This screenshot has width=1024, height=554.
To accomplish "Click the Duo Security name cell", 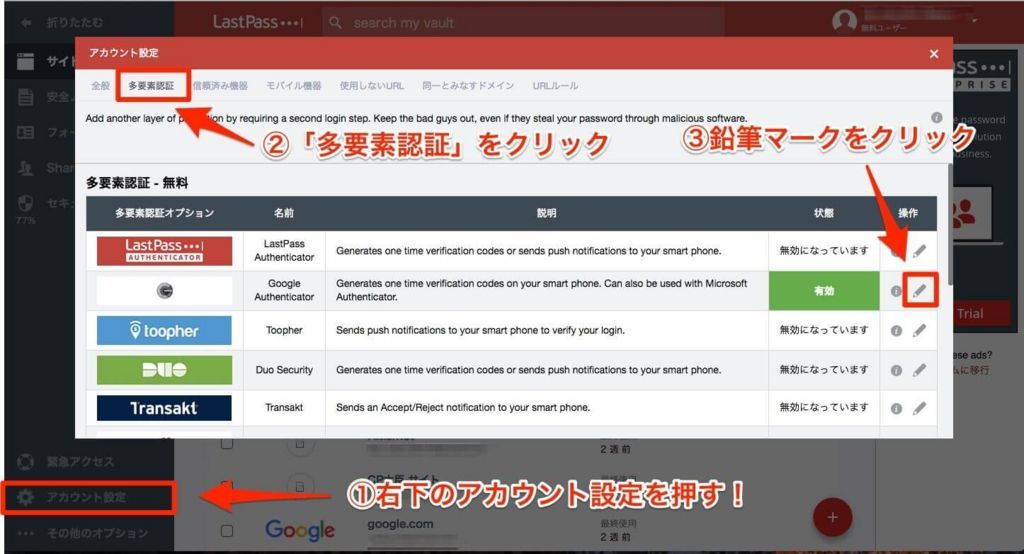I will pos(284,370).
